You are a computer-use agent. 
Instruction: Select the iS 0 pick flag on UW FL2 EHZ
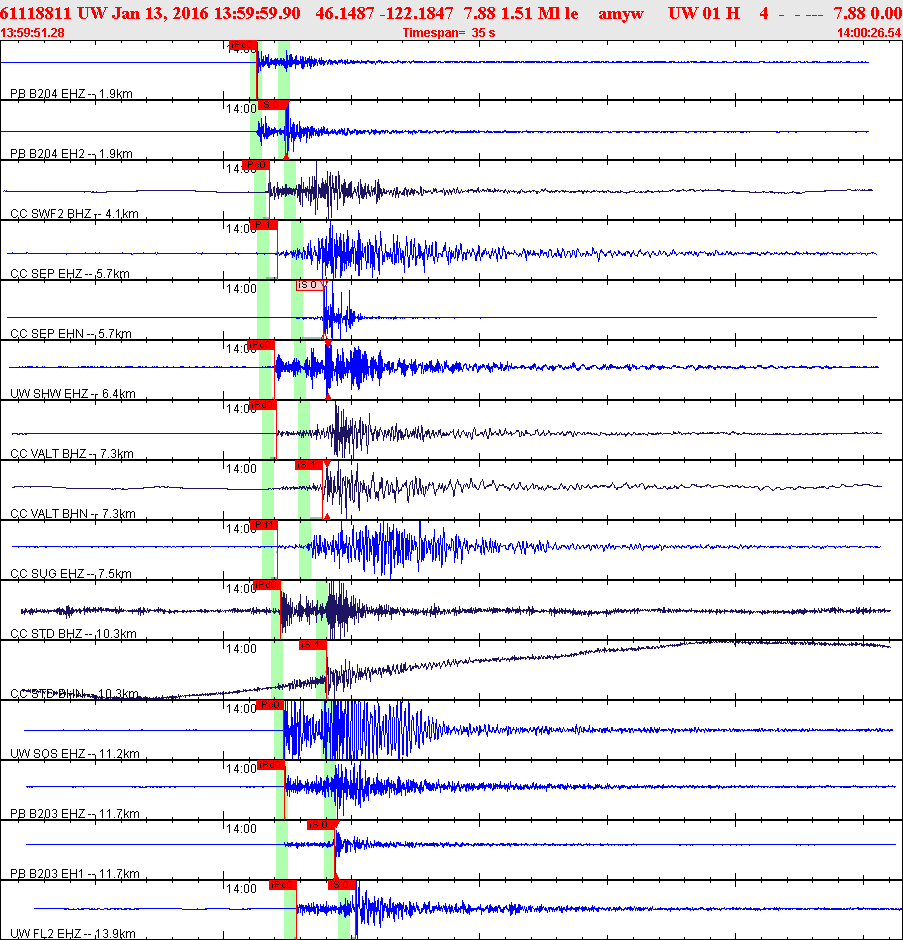pyautogui.click(x=342, y=884)
